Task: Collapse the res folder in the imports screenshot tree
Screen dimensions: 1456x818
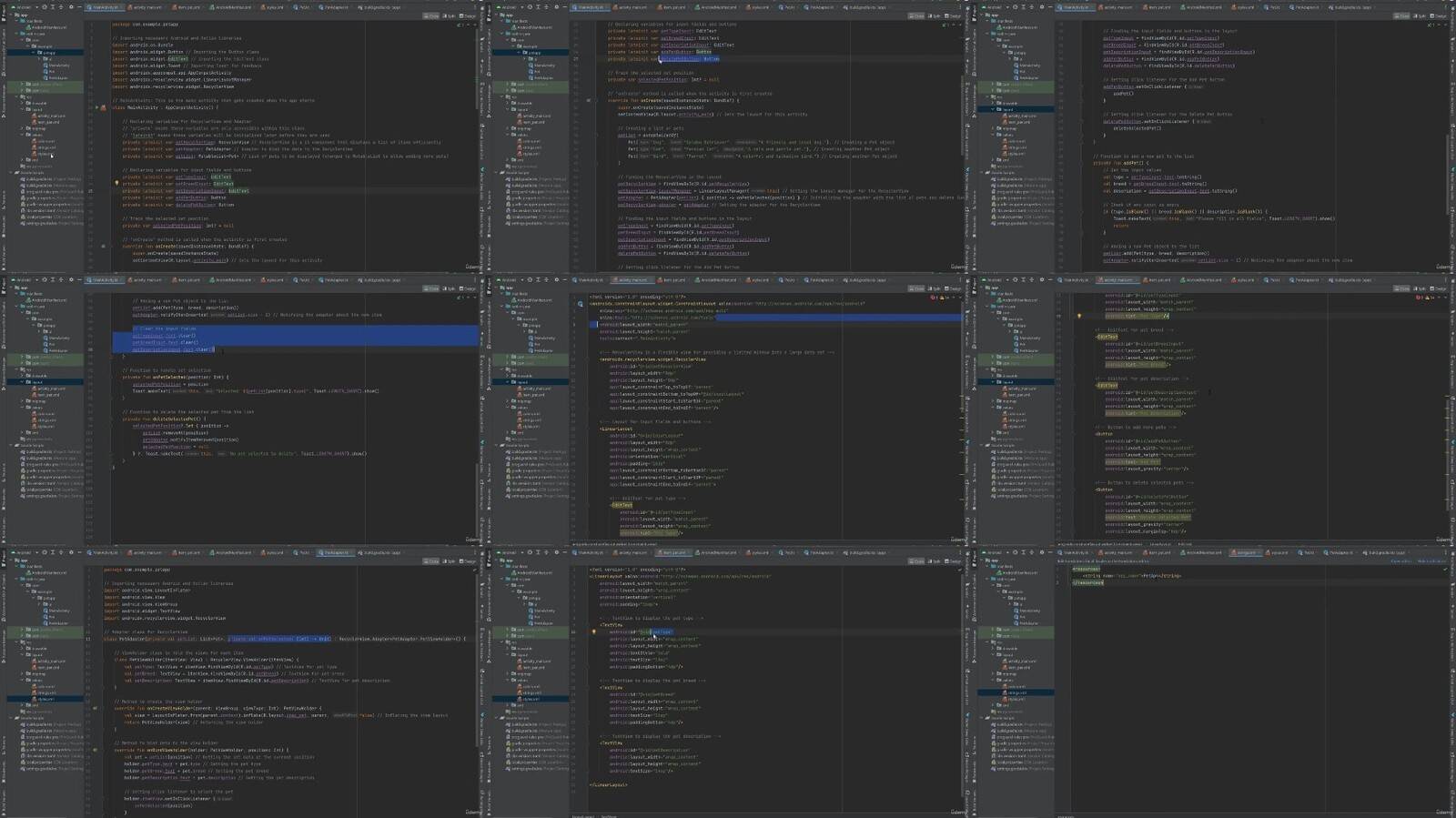Action: pyautogui.click(x=17, y=96)
